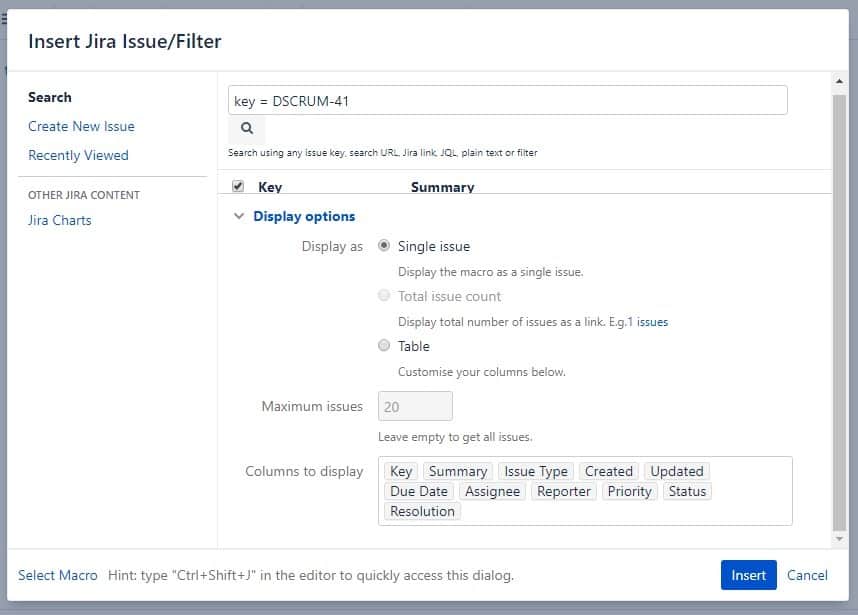Viewport: 858px width, 615px height.
Task: Switch to Recently Viewed
Action: 78,155
